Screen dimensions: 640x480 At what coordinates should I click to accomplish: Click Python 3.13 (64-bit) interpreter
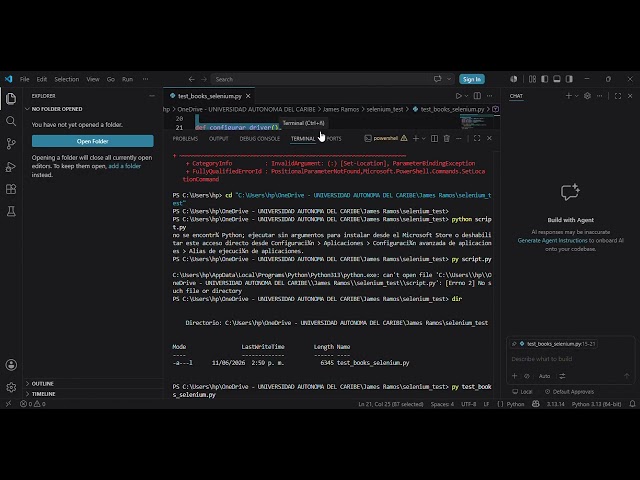[596, 404]
